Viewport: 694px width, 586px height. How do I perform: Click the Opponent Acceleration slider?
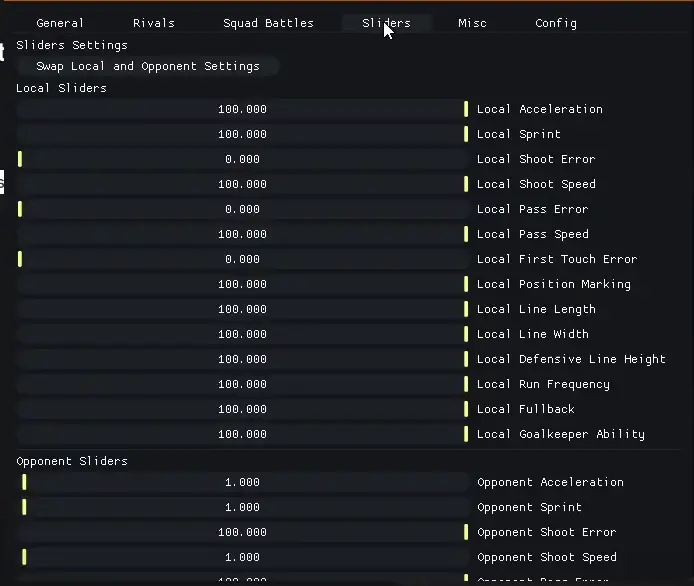(243, 482)
